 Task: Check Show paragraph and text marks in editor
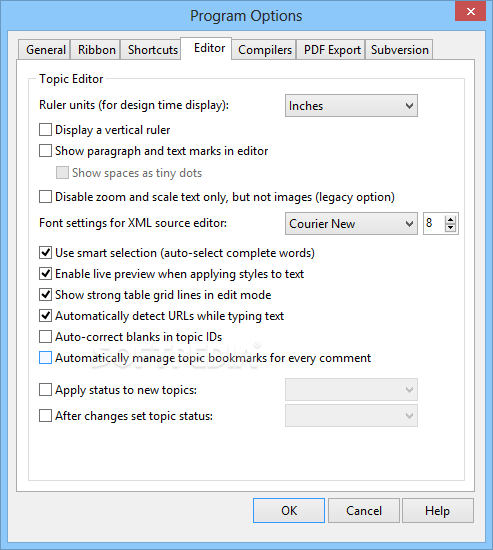point(45,151)
